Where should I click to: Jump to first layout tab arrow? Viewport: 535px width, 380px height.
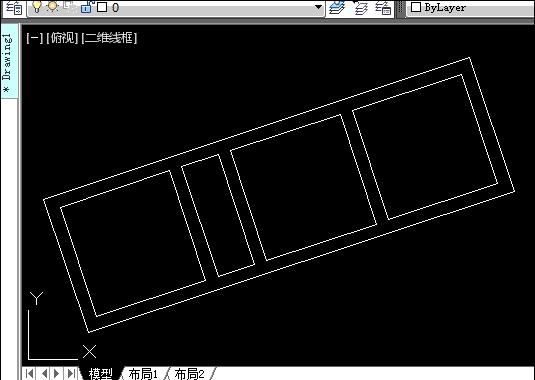click(x=30, y=374)
